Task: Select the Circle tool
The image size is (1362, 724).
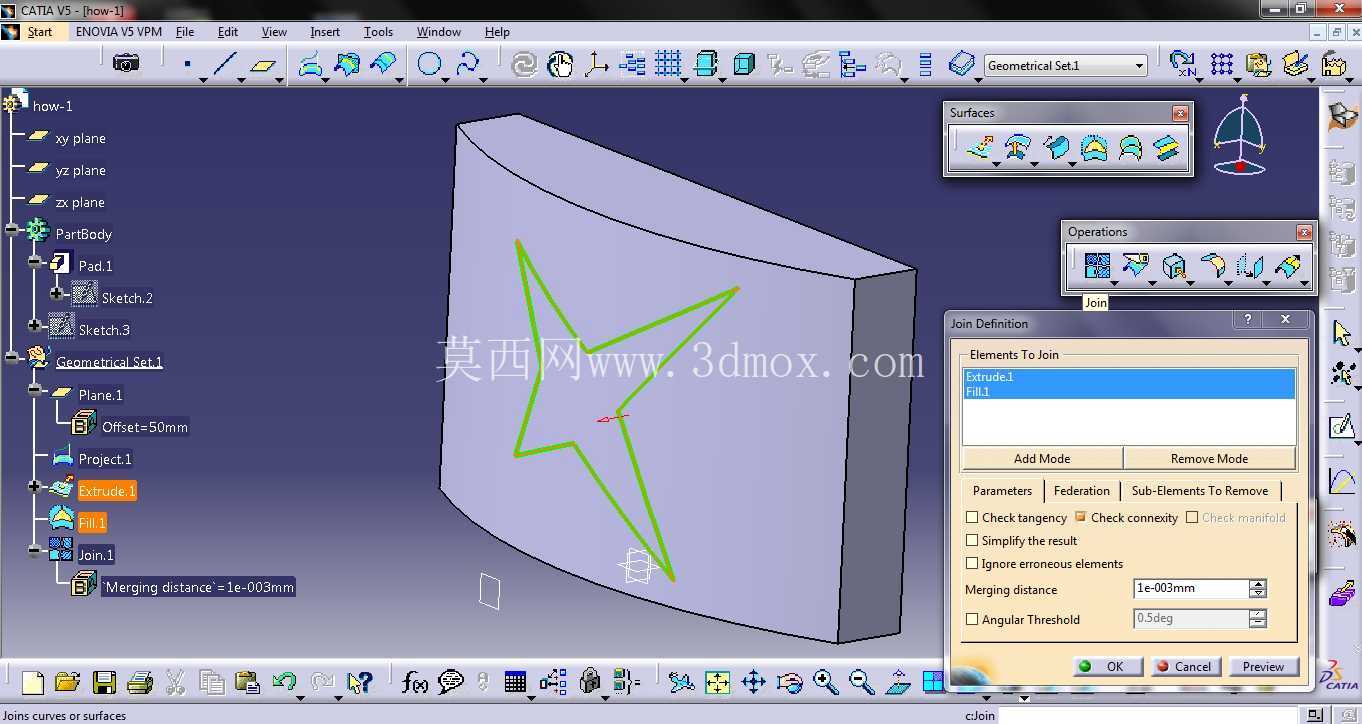Action: coord(429,65)
